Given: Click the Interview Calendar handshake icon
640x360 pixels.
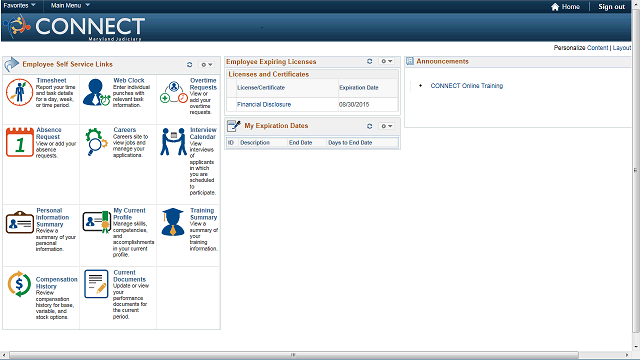Looking at the screenshot, I should pyautogui.click(x=173, y=142).
